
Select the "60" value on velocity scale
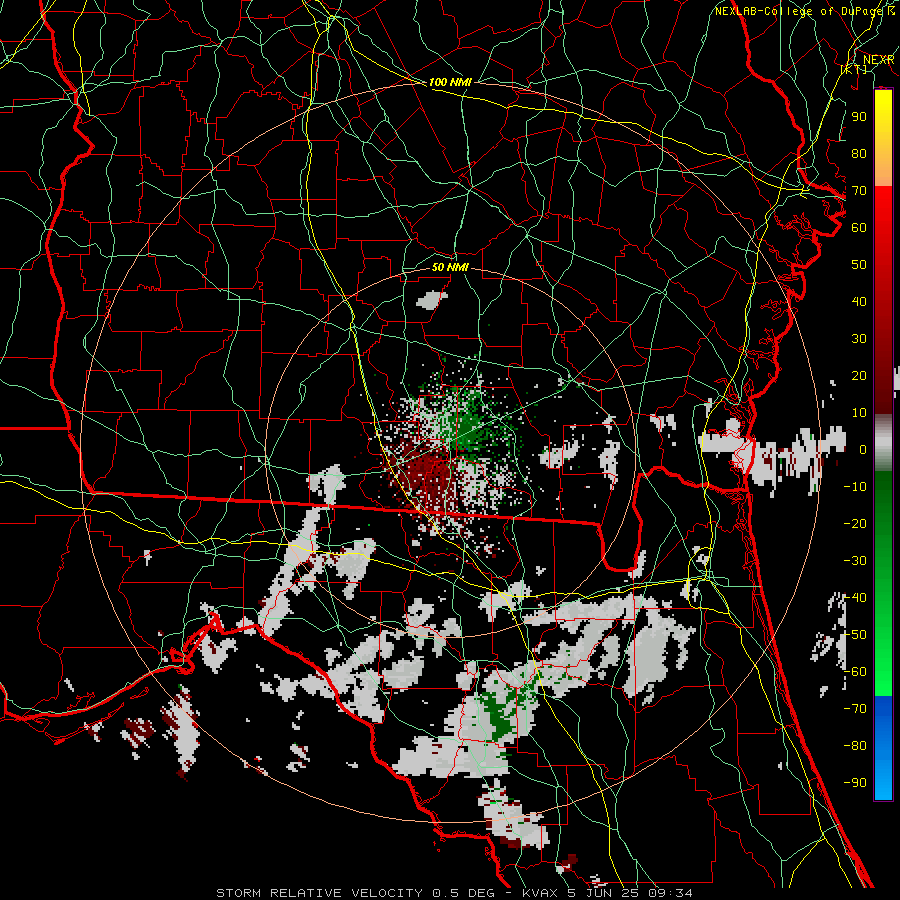[x=859, y=227]
